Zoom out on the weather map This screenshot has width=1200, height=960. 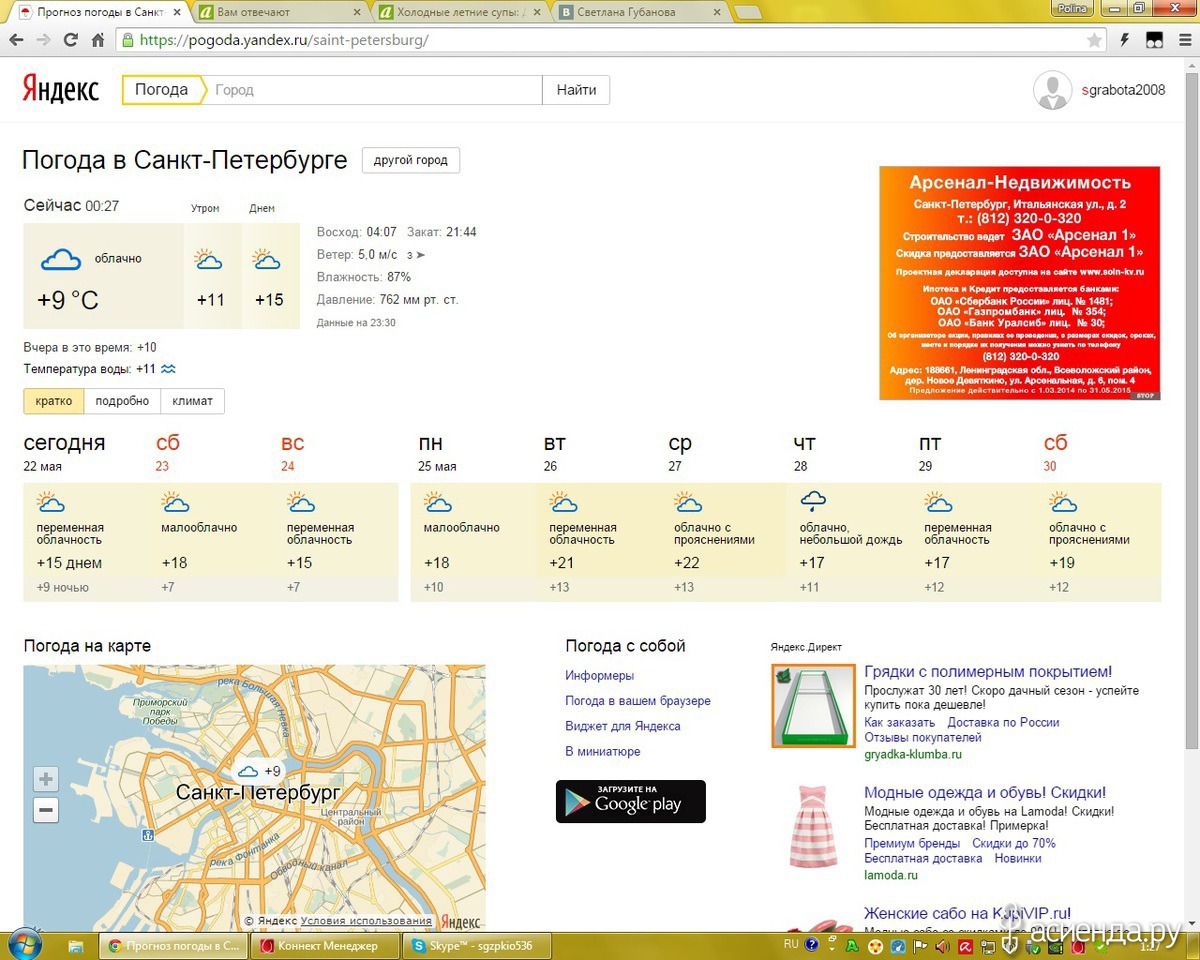[46, 810]
